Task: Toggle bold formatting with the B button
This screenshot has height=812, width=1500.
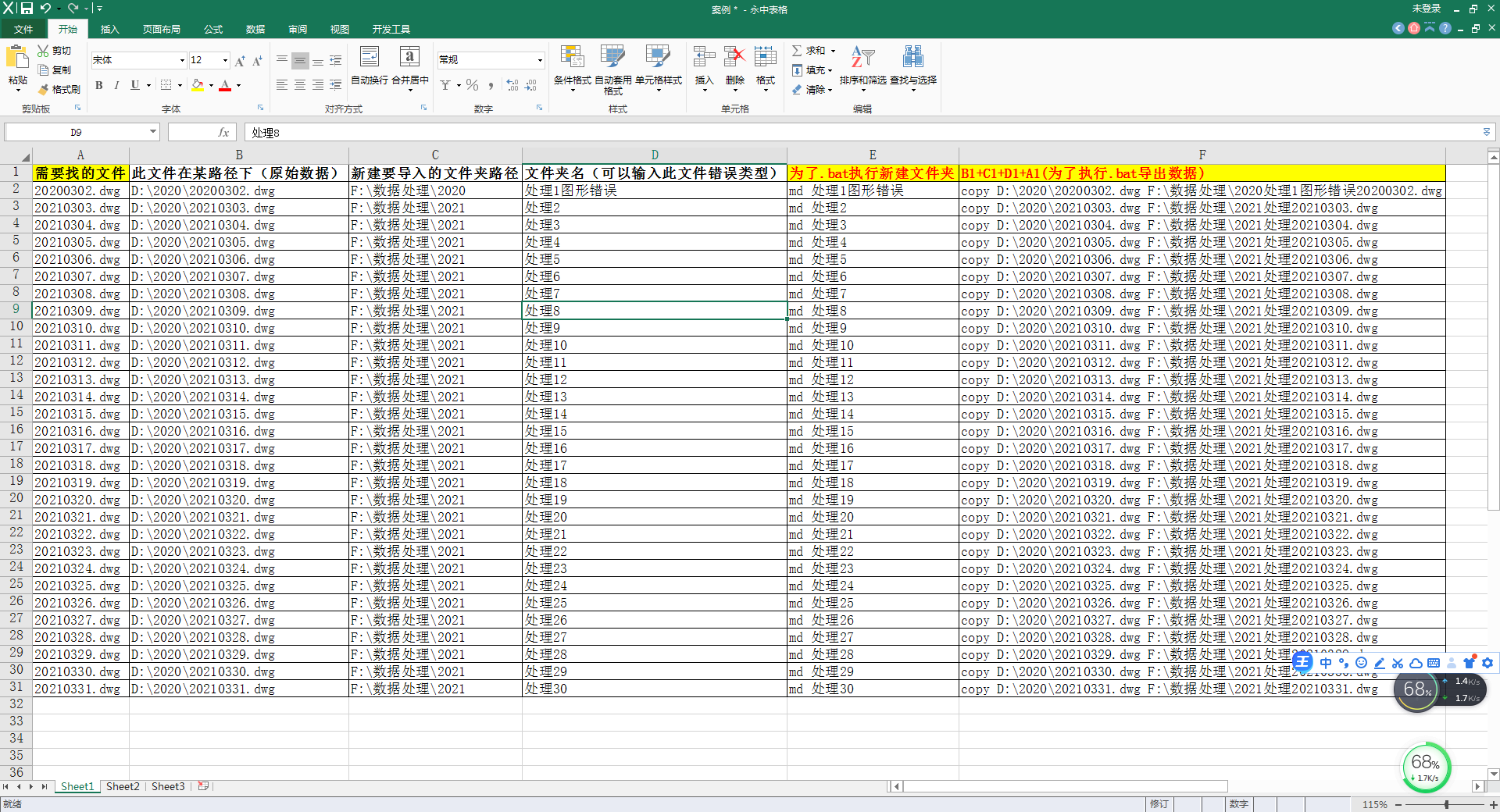Action: (99, 85)
